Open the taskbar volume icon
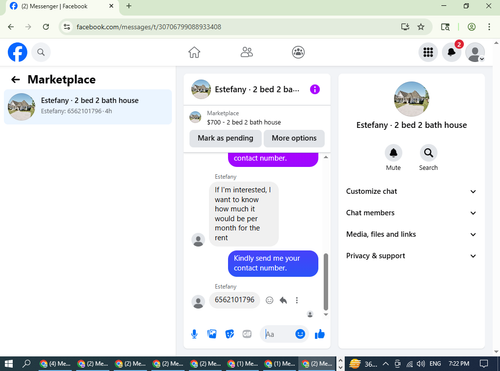Viewport: 500px width, 371px height. (421, 364)
